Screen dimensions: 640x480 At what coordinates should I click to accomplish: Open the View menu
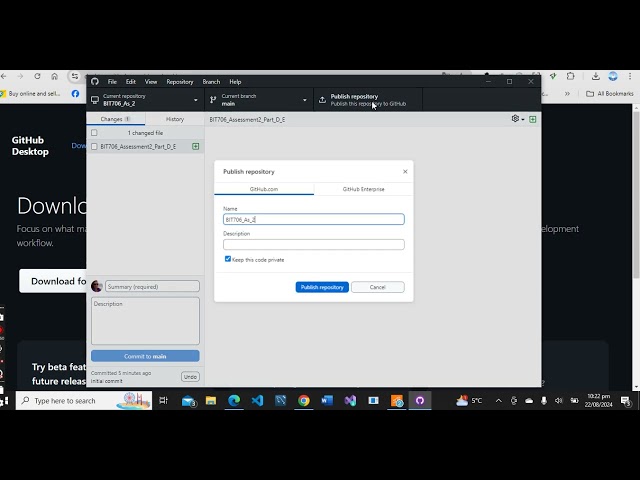(x=151, y=82)
